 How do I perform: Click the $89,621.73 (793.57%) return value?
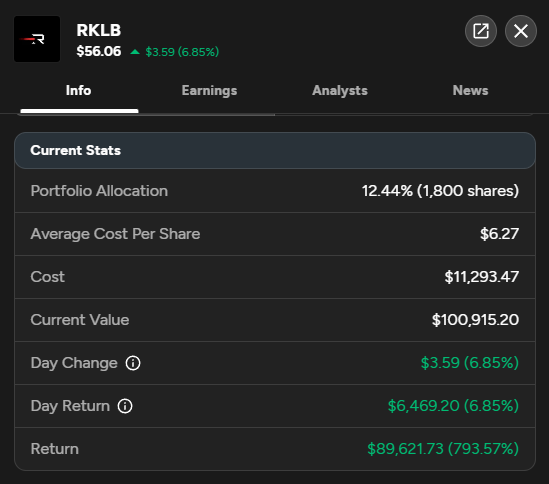pos(443,449)
